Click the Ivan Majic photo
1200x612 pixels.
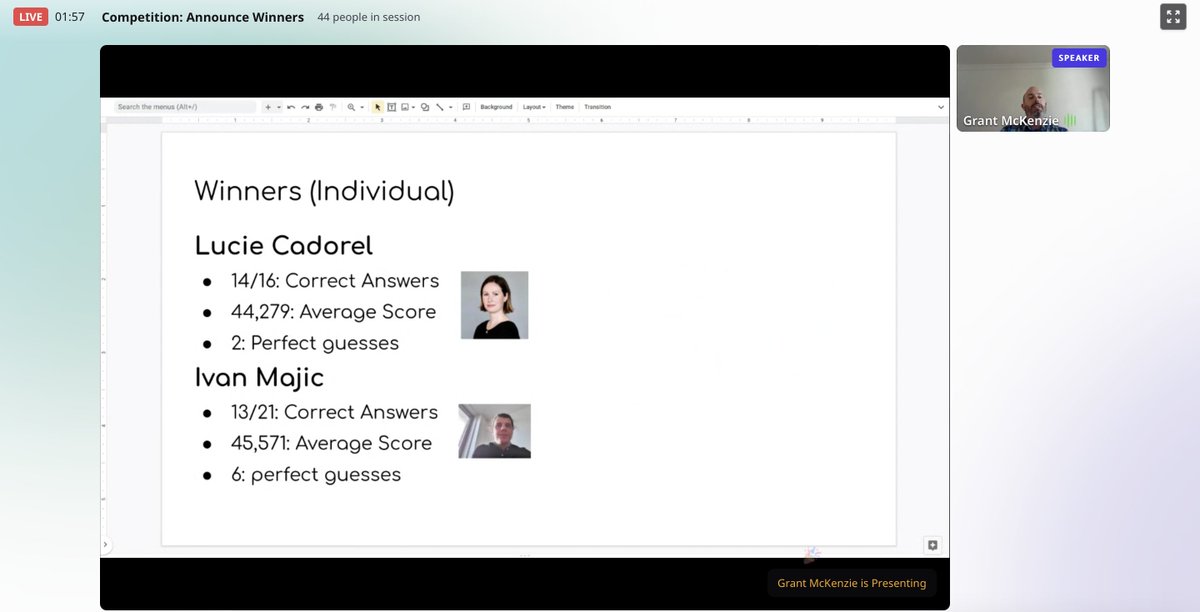[494, 431]
